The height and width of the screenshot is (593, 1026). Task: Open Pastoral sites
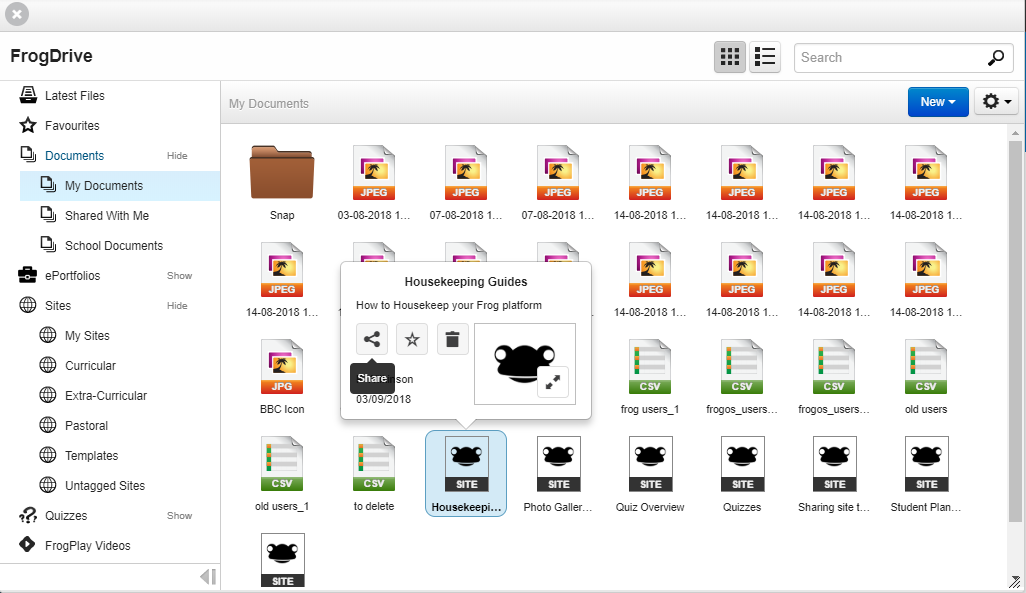pos(86,426)
